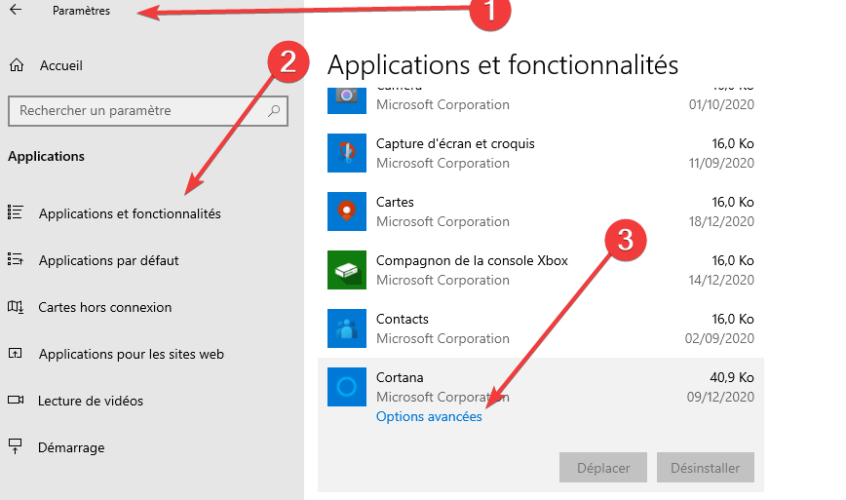The height and width of the screenshot is (500, 846).
Task: Click the back arrow in Paramètres
Action: tap(16, 11)
